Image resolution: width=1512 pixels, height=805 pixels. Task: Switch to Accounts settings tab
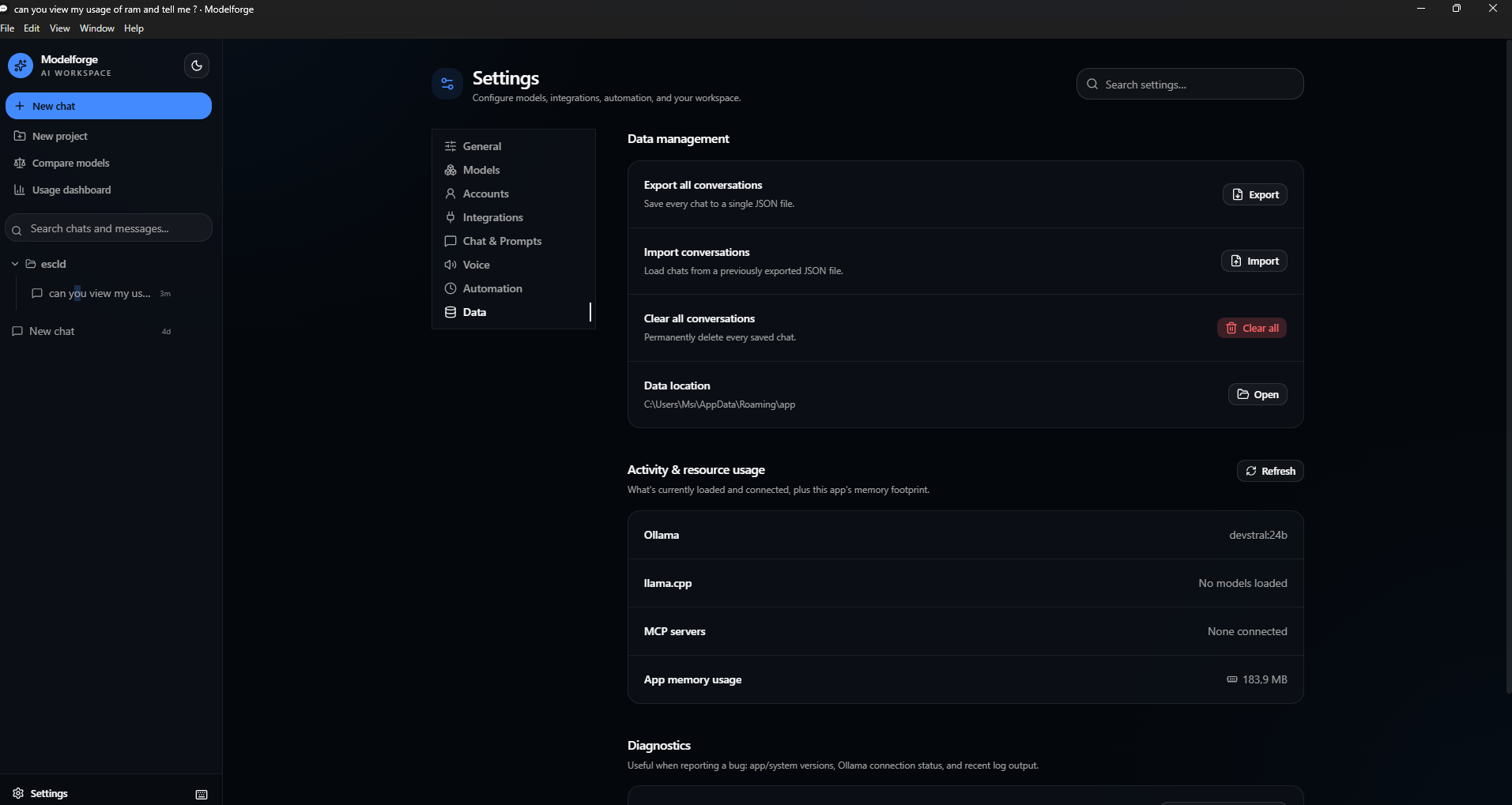pyautogui.click(x=513, y=194)
